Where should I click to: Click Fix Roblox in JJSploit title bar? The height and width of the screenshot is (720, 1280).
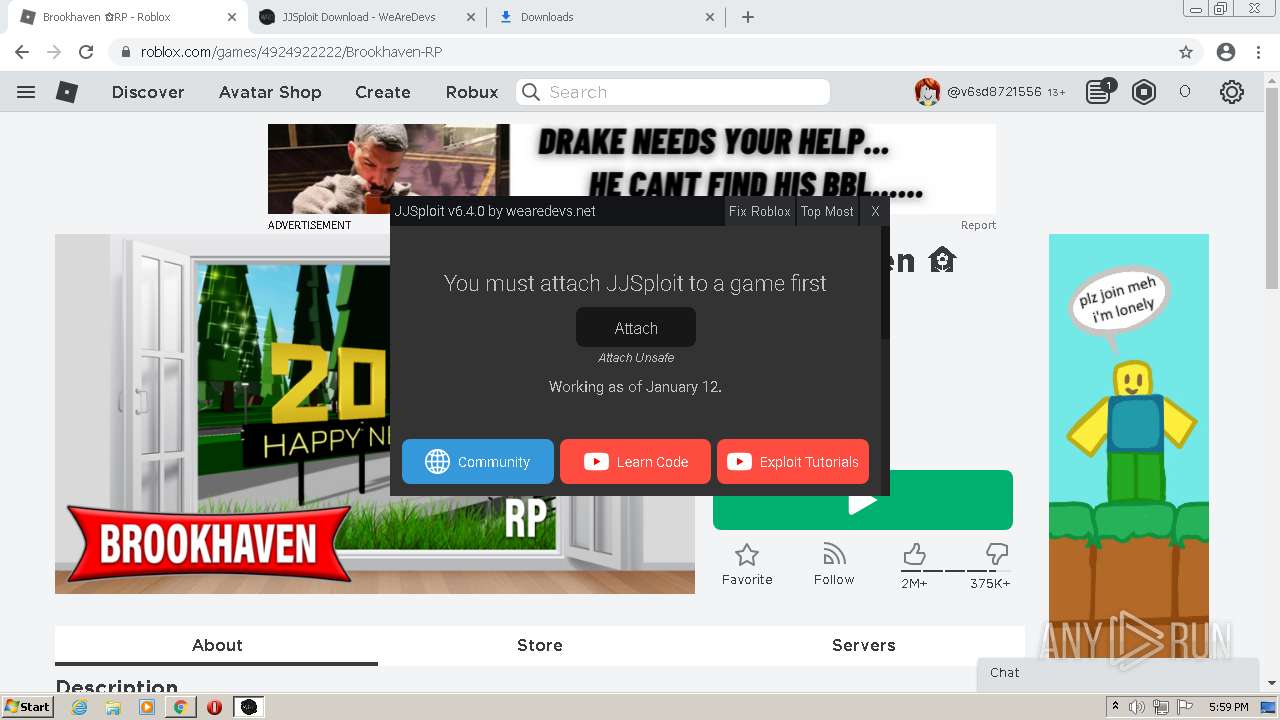tap(760, 211)
